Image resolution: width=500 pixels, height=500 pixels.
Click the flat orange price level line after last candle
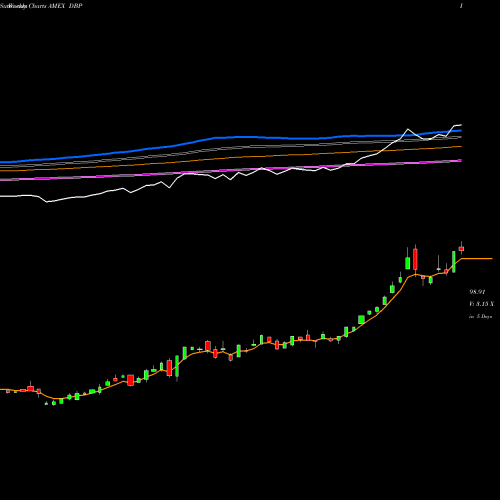[x=477, y=258]
